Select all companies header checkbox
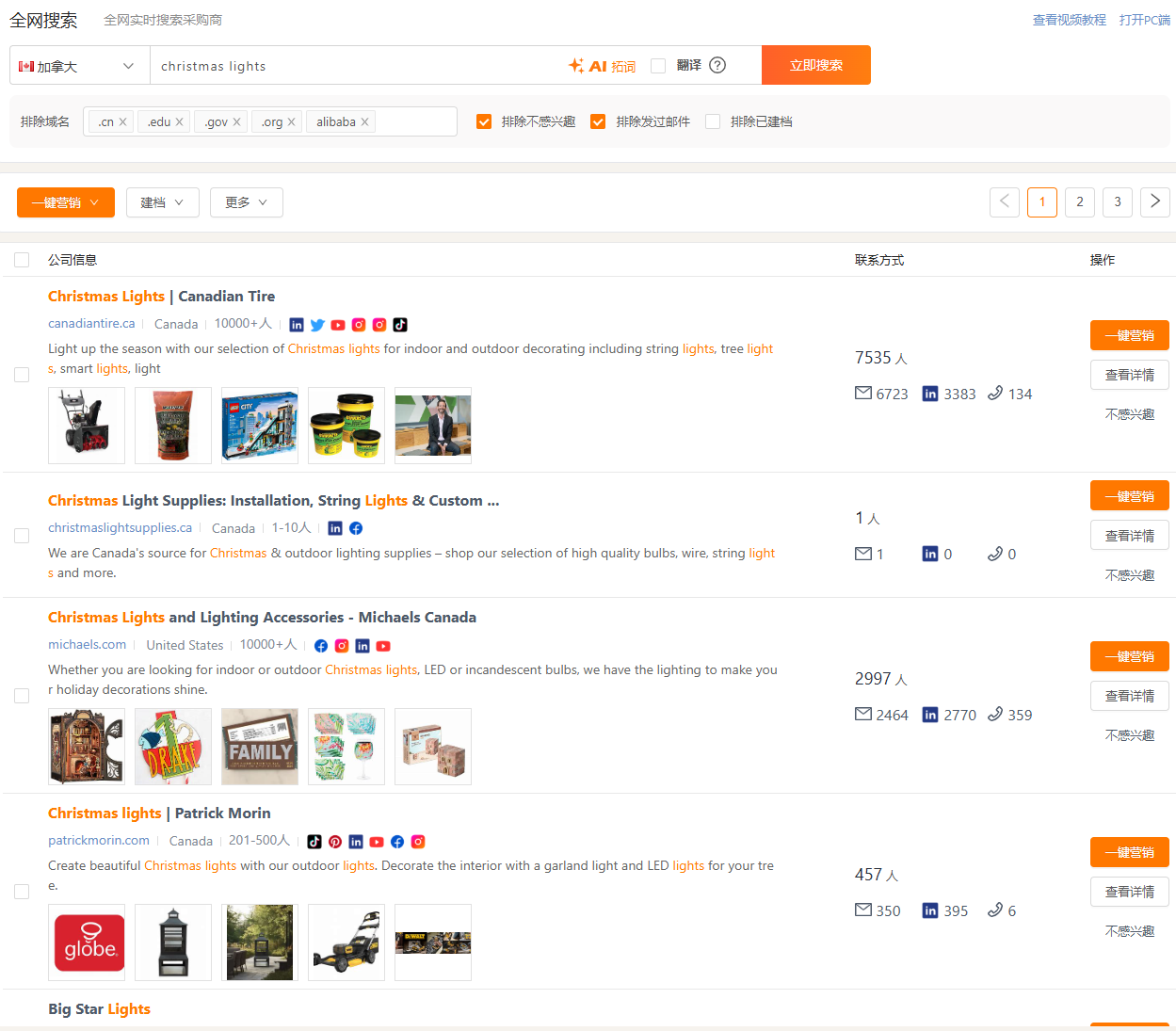This screenshot has width=1176, height=1031. (x=22, y=260)
